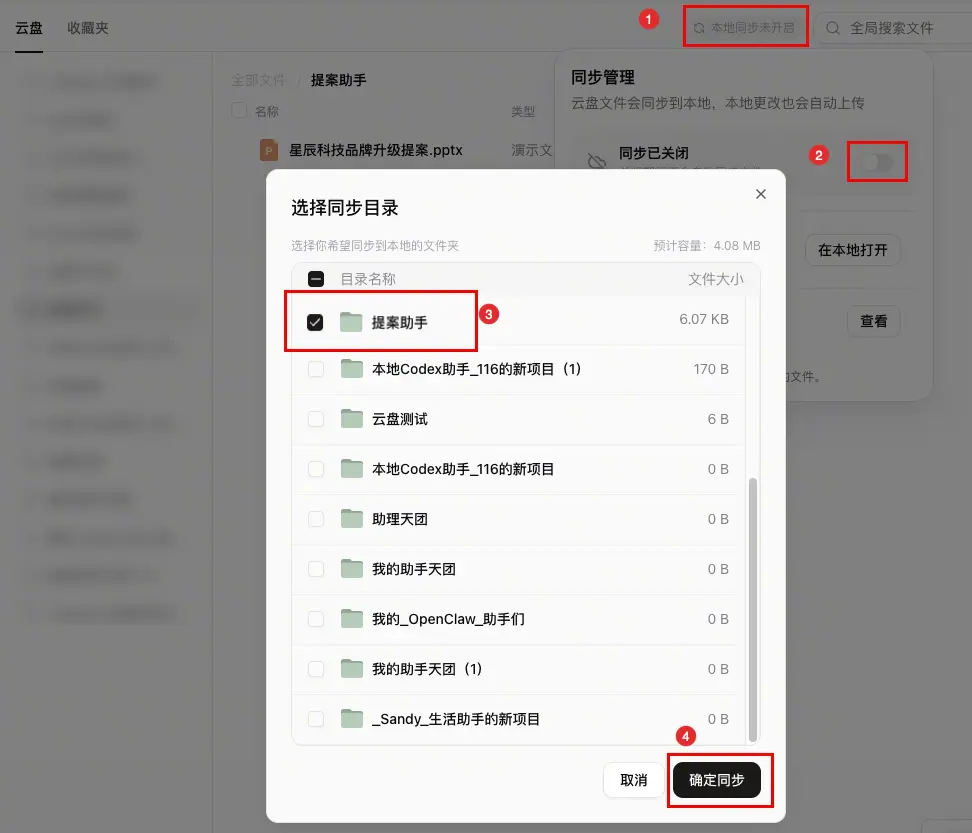Click the 云盘测试 folder icon
The height and width of the screenshot is (833, 972).
pos(351,418)
